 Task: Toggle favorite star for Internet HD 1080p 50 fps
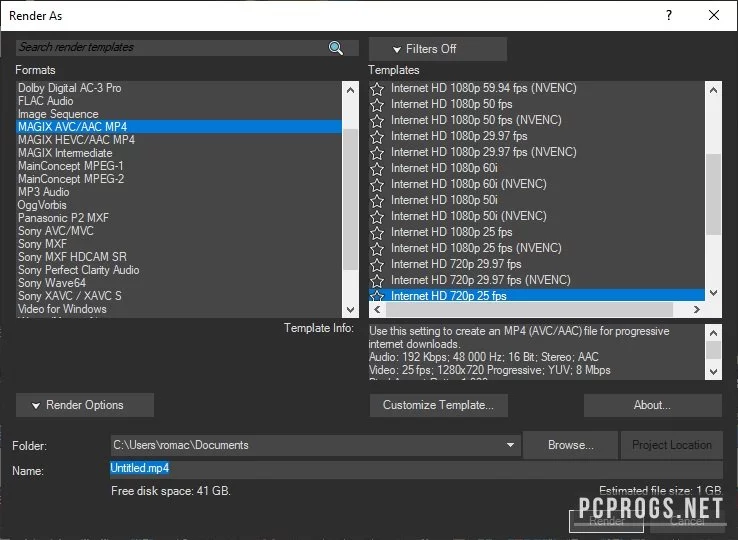tap(377, 105)
